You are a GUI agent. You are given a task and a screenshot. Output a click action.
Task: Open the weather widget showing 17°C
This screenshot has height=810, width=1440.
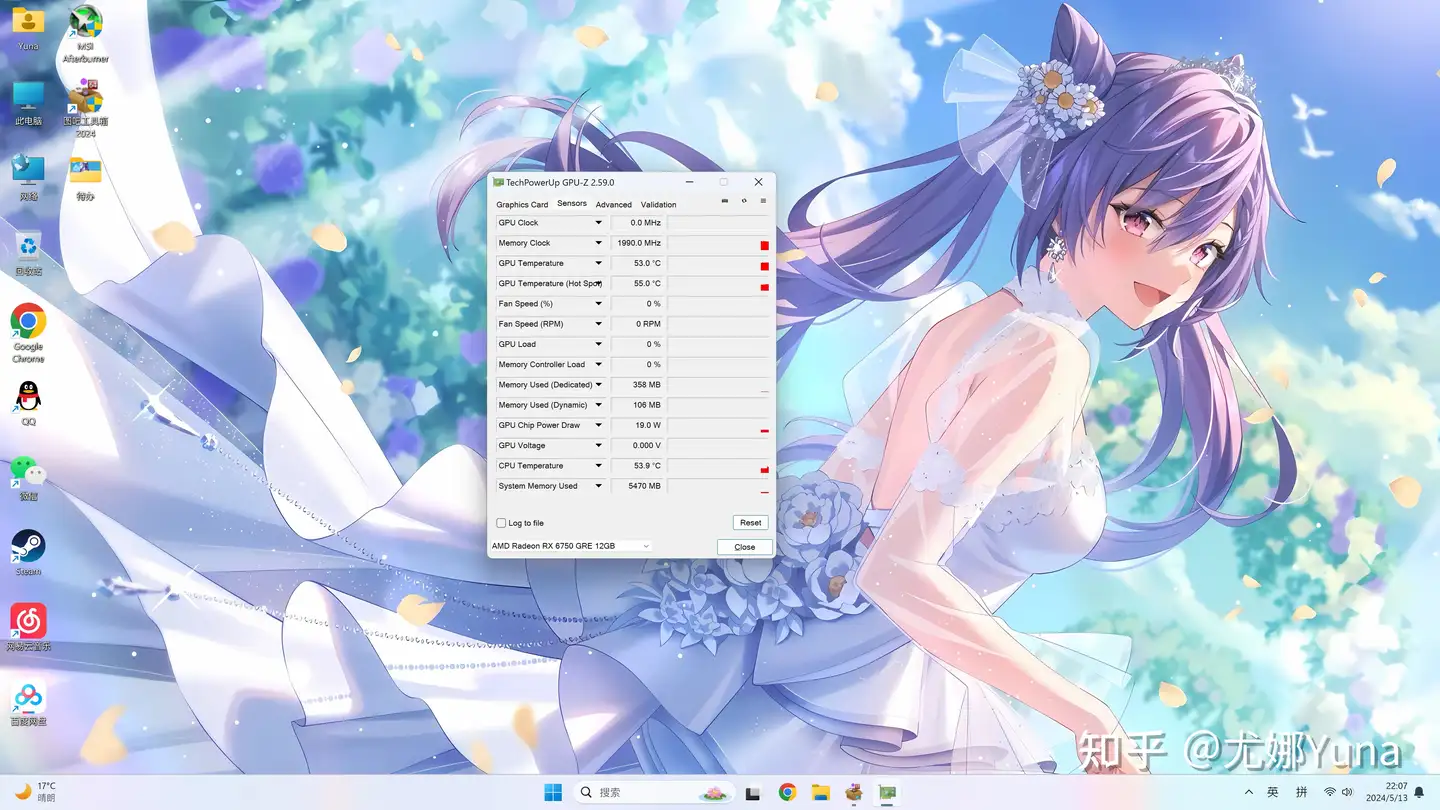pos(35,792)
